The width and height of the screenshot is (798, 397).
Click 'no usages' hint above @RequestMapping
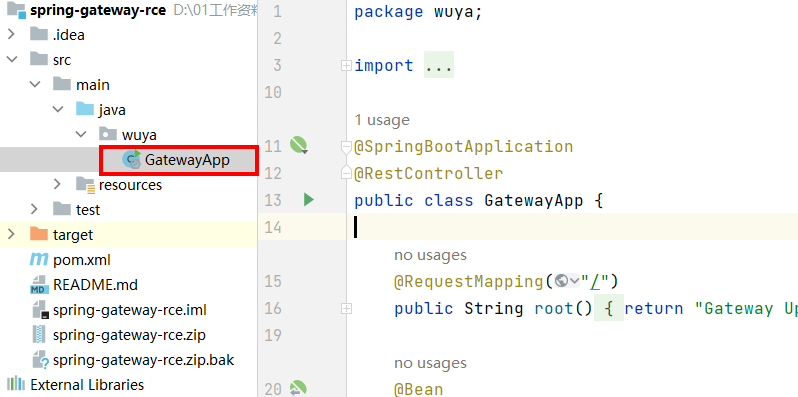coord(430,254)
